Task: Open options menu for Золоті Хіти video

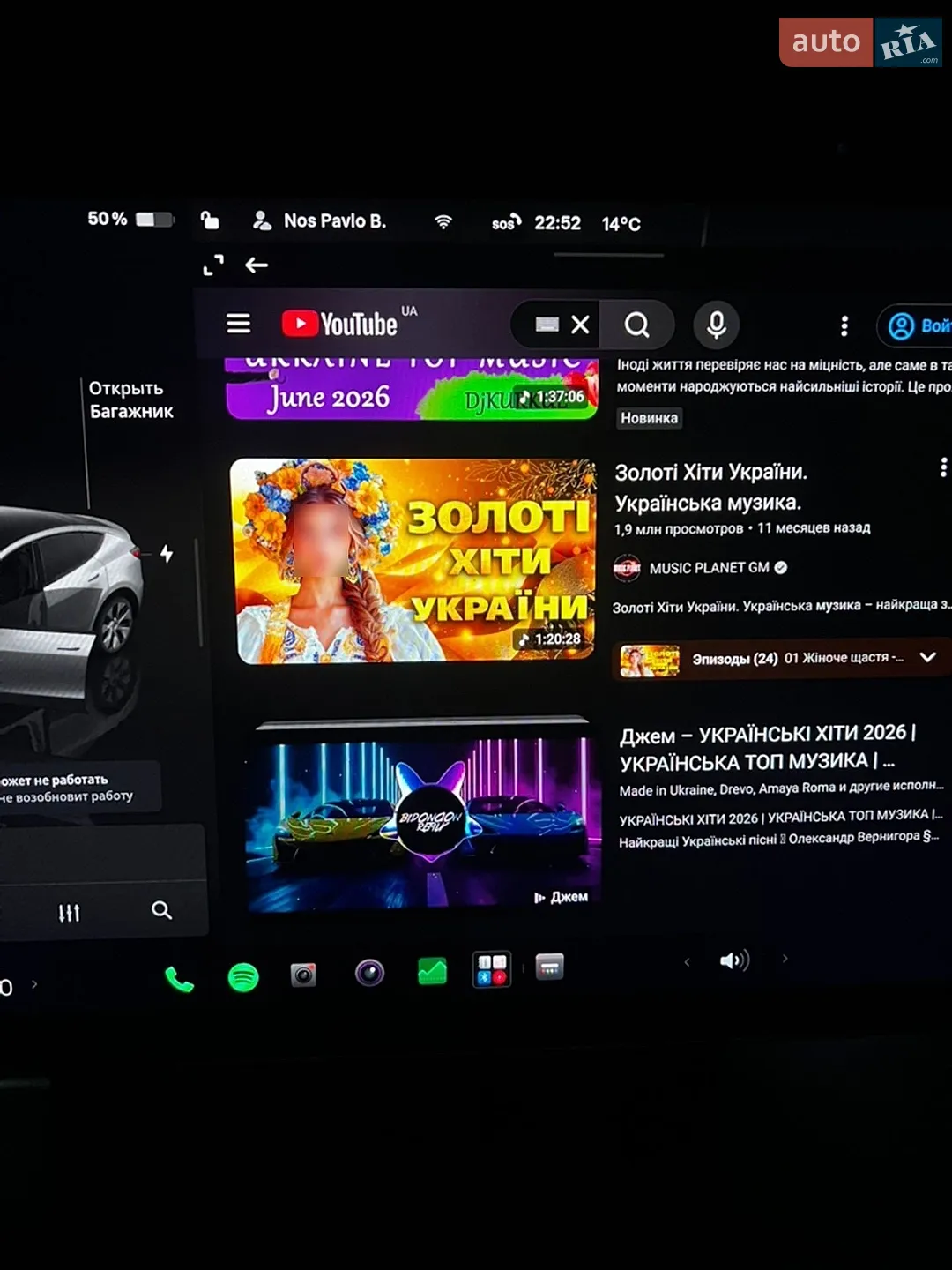Action: click(943, 467)
